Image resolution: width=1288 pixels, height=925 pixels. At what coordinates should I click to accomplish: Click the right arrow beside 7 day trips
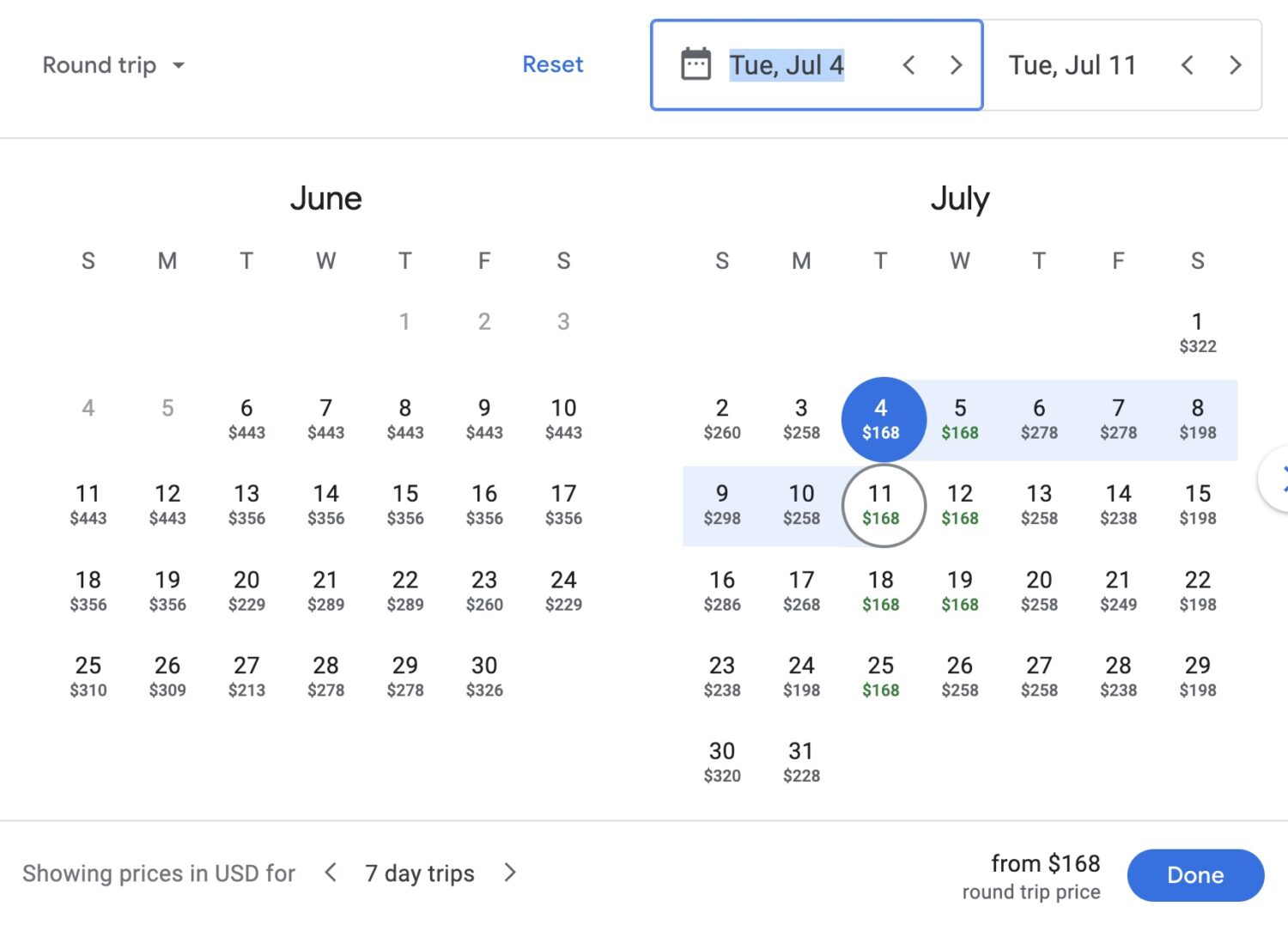point(510,873)
